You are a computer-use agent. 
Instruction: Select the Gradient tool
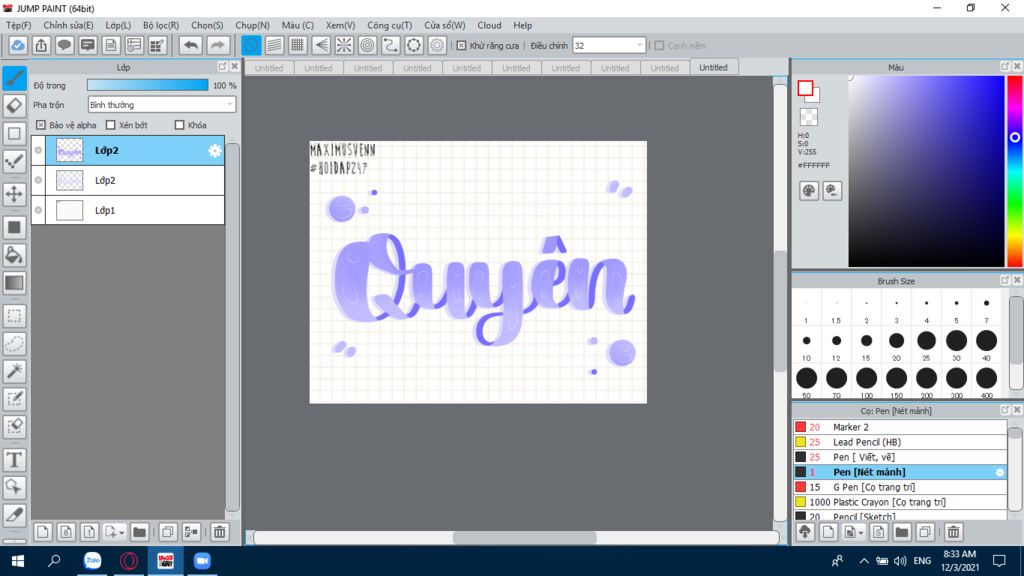pos(14,283)
